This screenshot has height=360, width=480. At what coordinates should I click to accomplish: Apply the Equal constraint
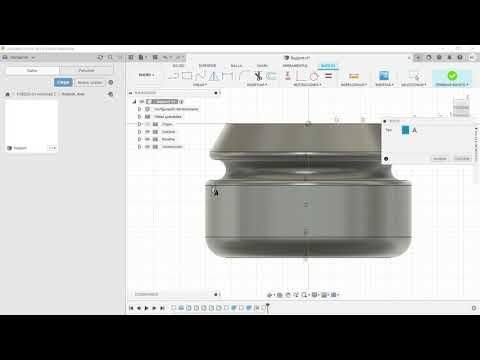pos(328,76)
